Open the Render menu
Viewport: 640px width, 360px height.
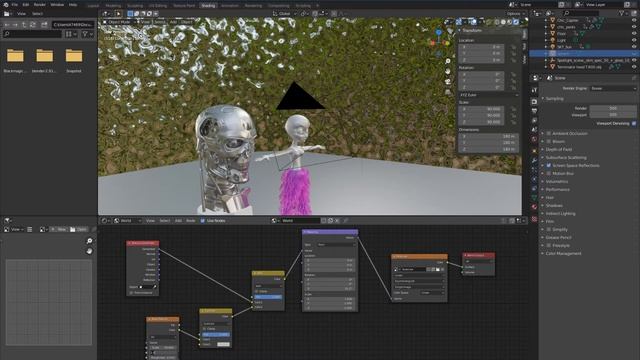click(40, 4)
